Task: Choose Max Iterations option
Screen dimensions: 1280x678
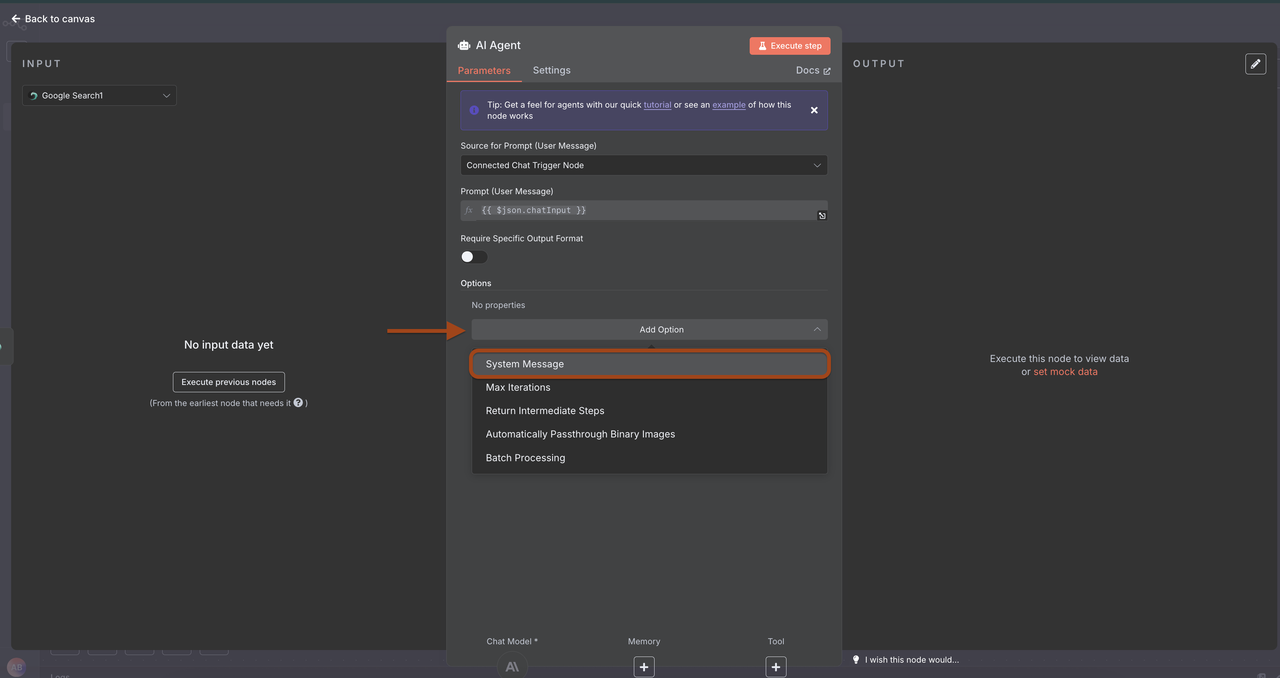Action: coord(650,387)
